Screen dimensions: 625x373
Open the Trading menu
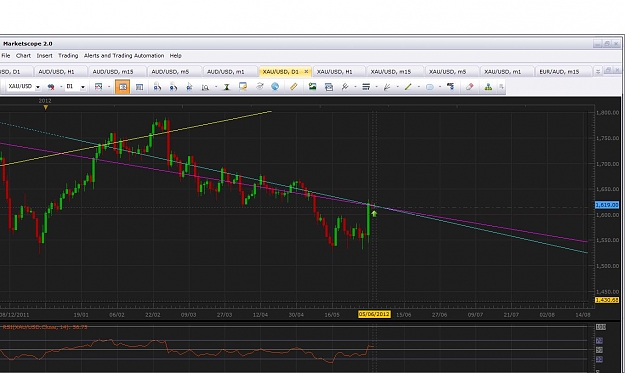[68, 56]
